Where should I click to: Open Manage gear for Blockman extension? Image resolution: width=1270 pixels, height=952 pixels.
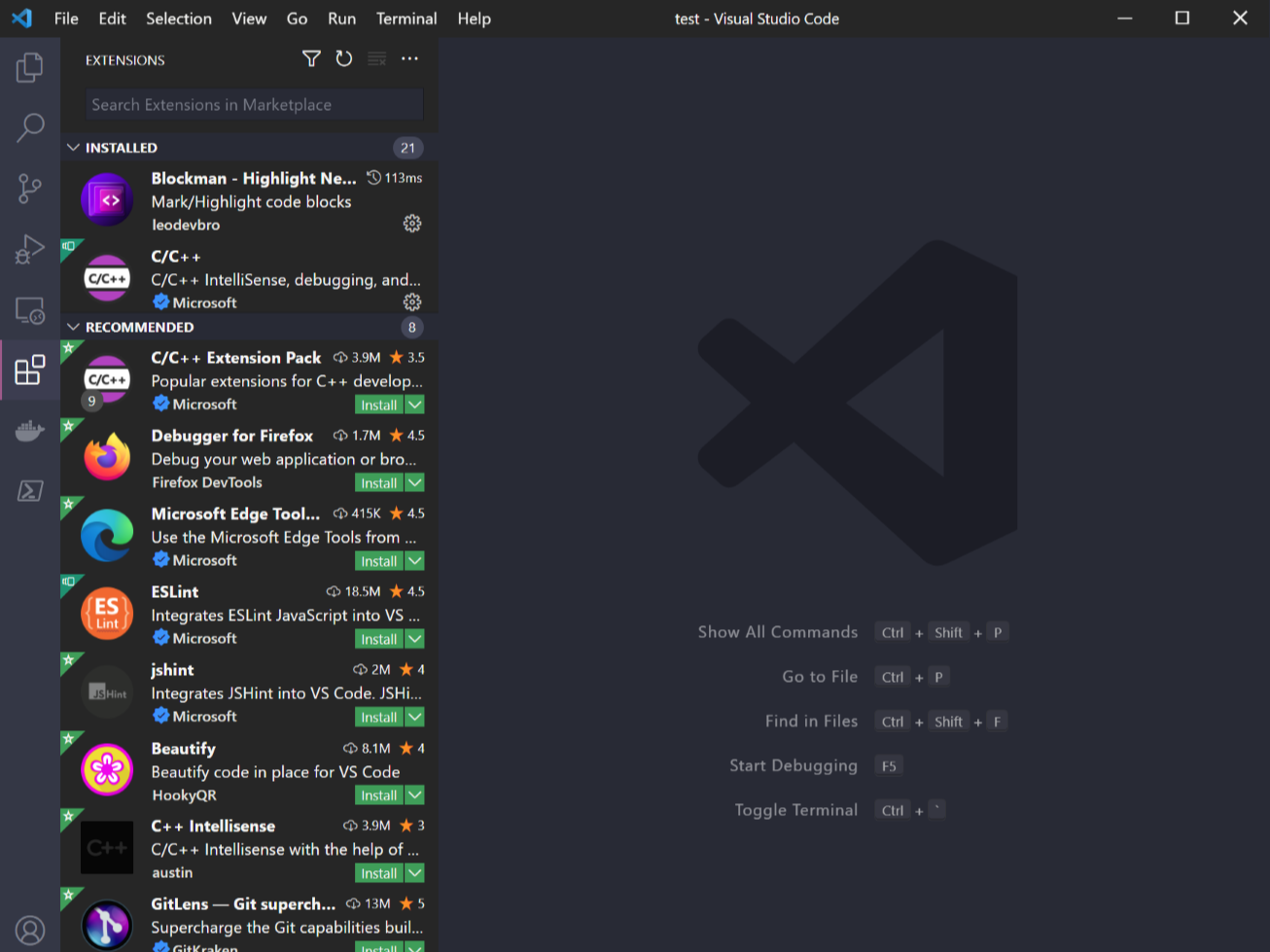pyautogui.click(x=412, y=224)
